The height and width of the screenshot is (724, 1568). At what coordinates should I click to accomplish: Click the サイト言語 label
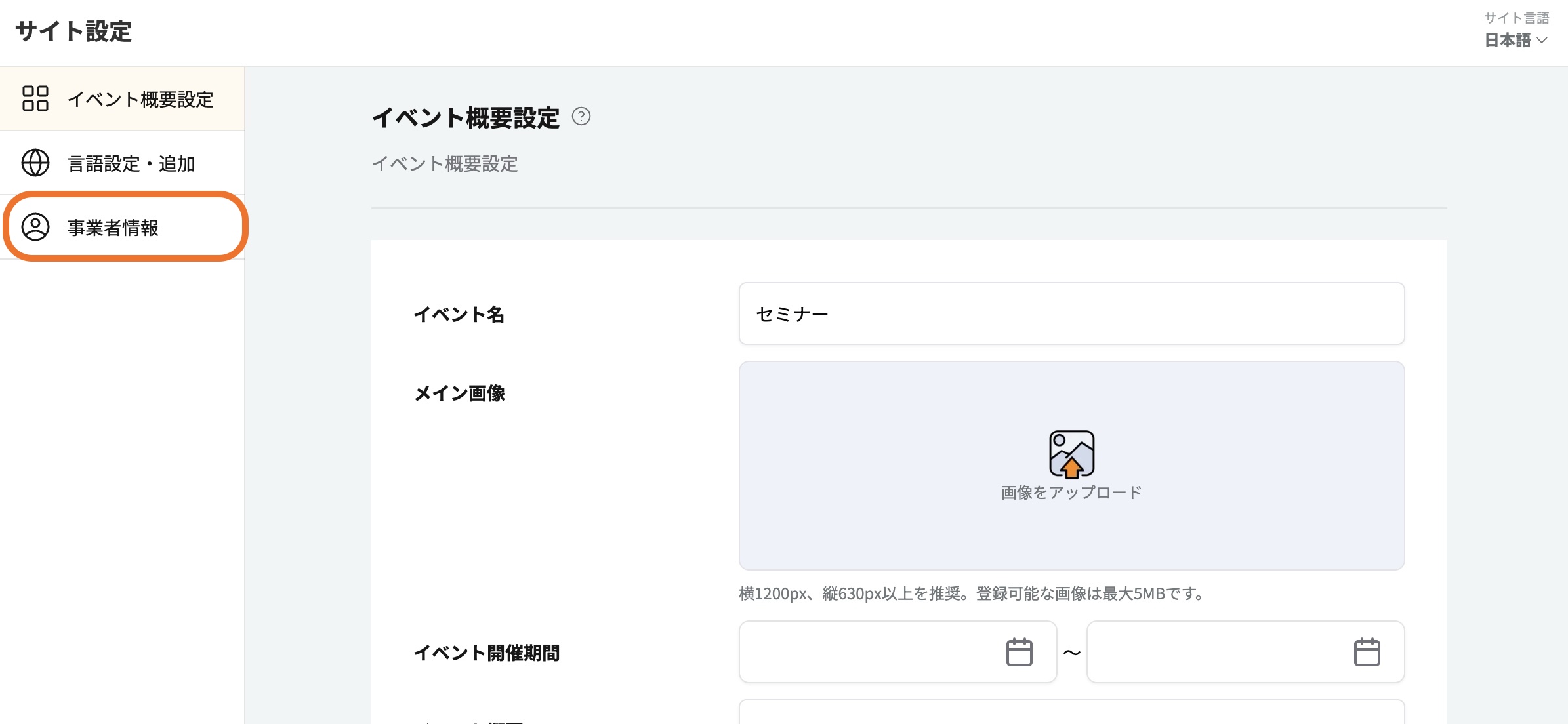click(1516, 18)
